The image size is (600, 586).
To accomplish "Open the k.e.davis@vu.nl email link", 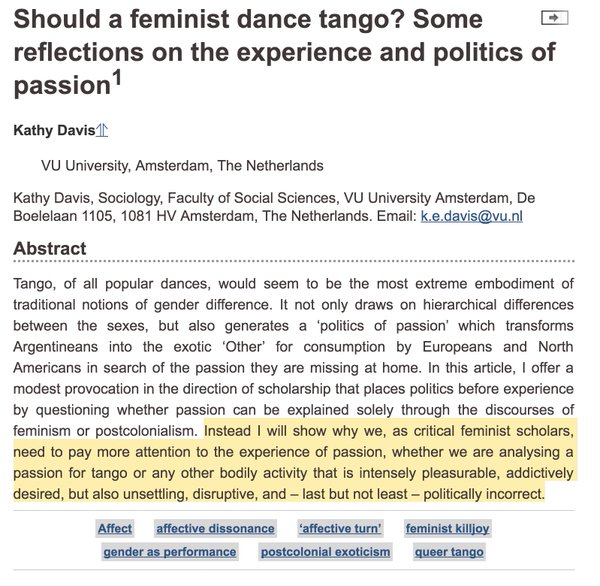I will point(471,216).
